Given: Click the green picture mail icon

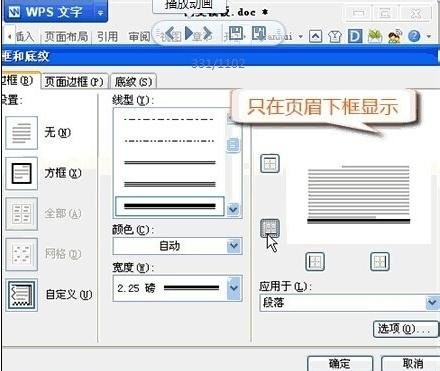Looking at the screenshot, I should (x=375, y=36).
